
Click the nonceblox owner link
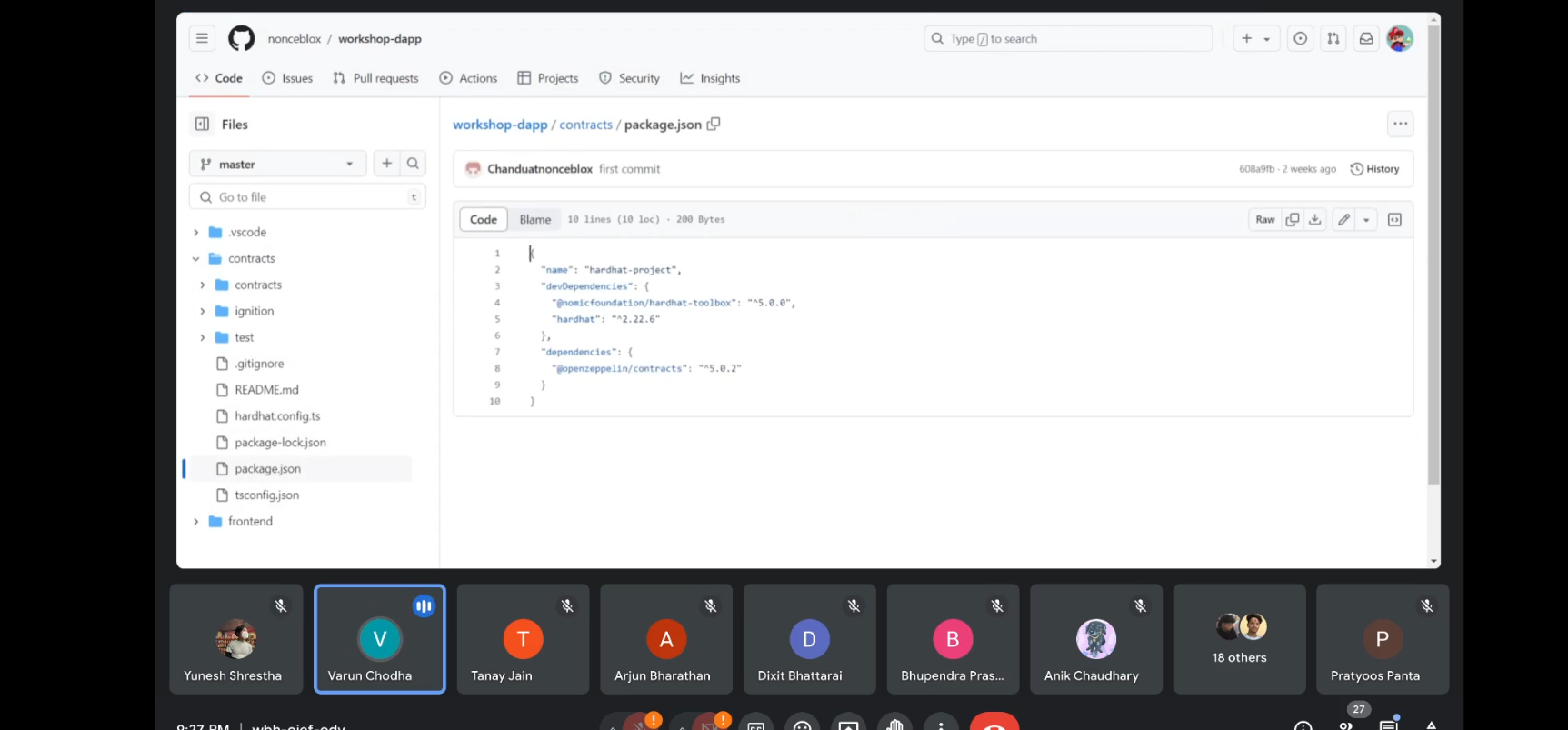295,39
